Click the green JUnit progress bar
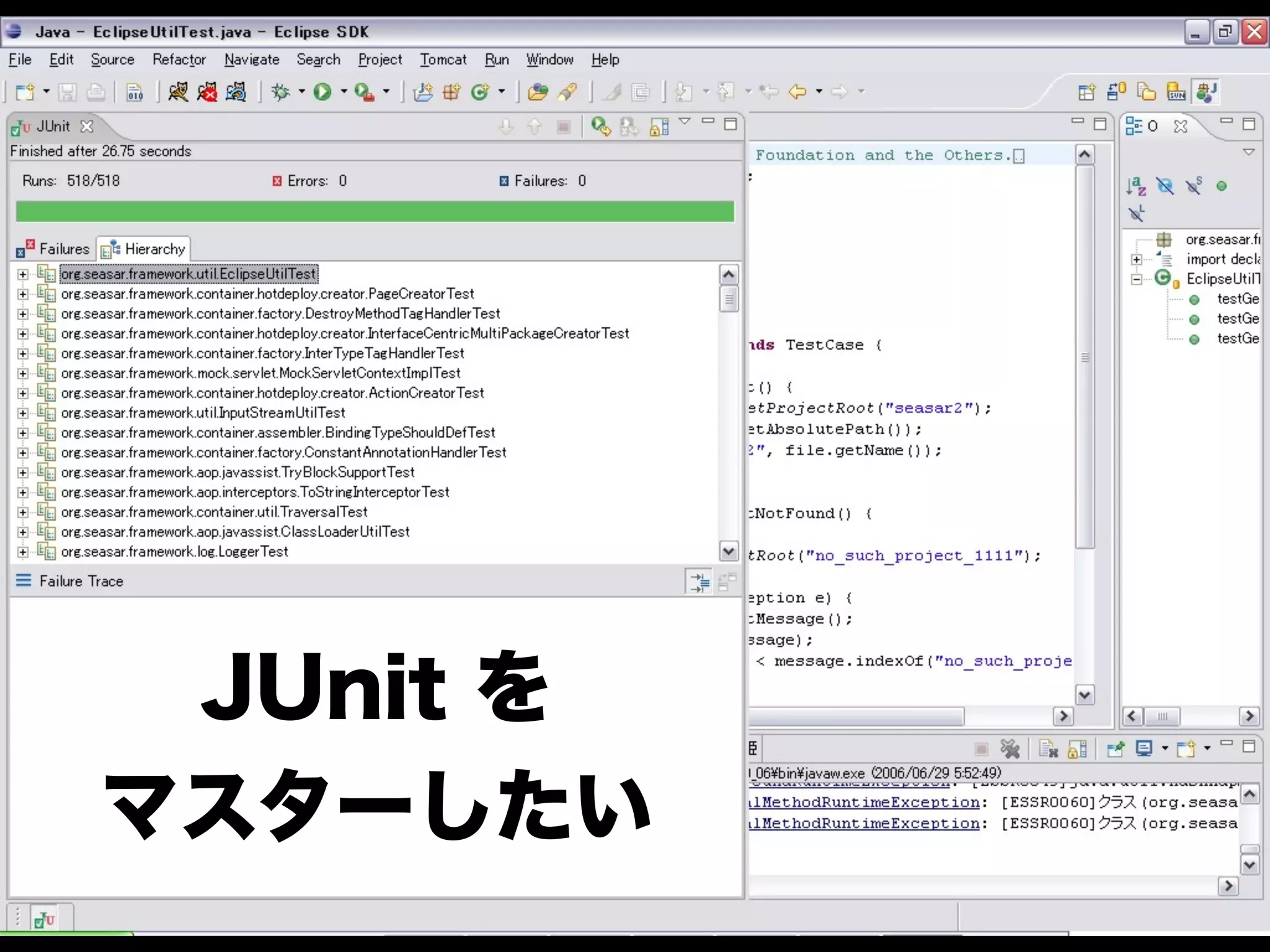 375,211
